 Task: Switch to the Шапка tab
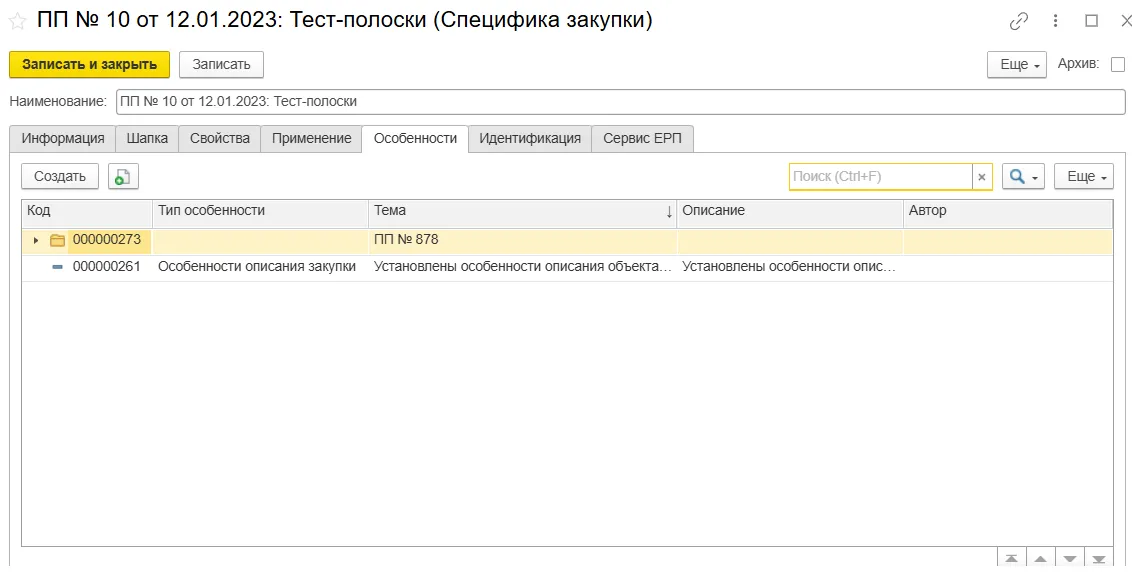pyautogui.click(x=147, y=139)
